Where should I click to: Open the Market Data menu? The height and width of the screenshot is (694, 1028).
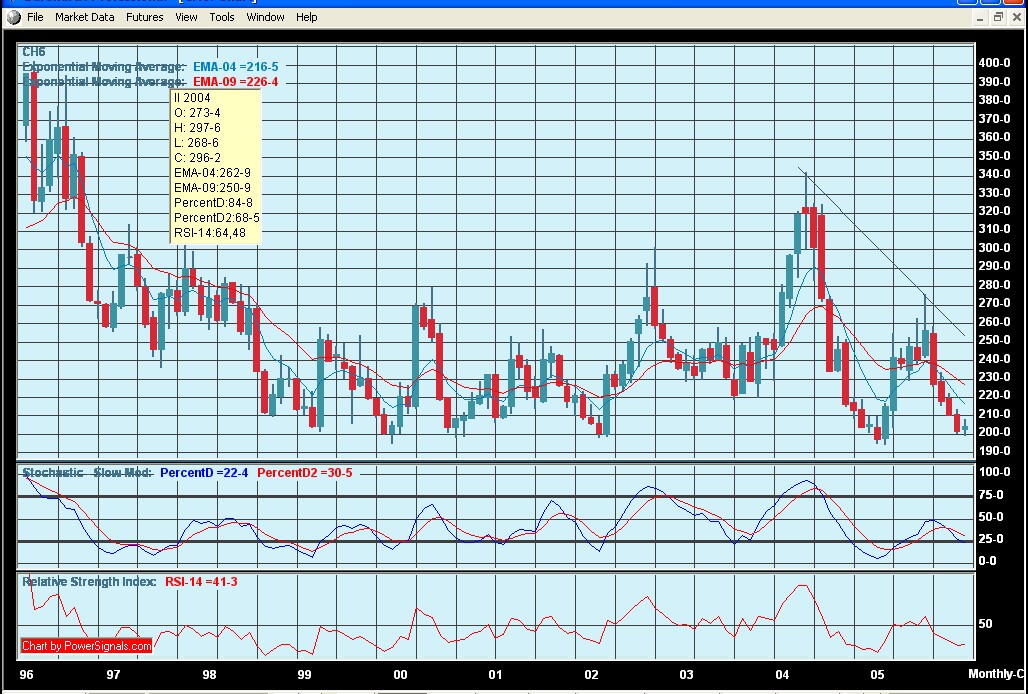85,17
